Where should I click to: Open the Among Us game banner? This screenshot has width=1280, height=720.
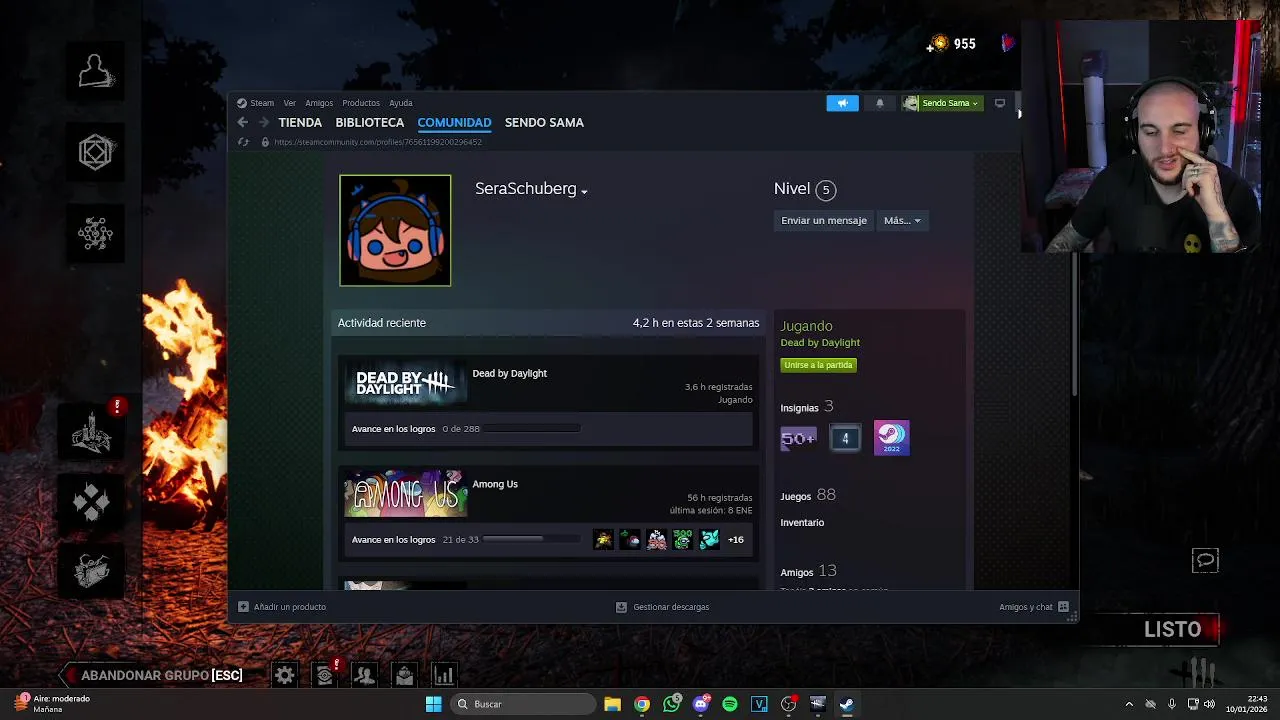coord(406,495)
